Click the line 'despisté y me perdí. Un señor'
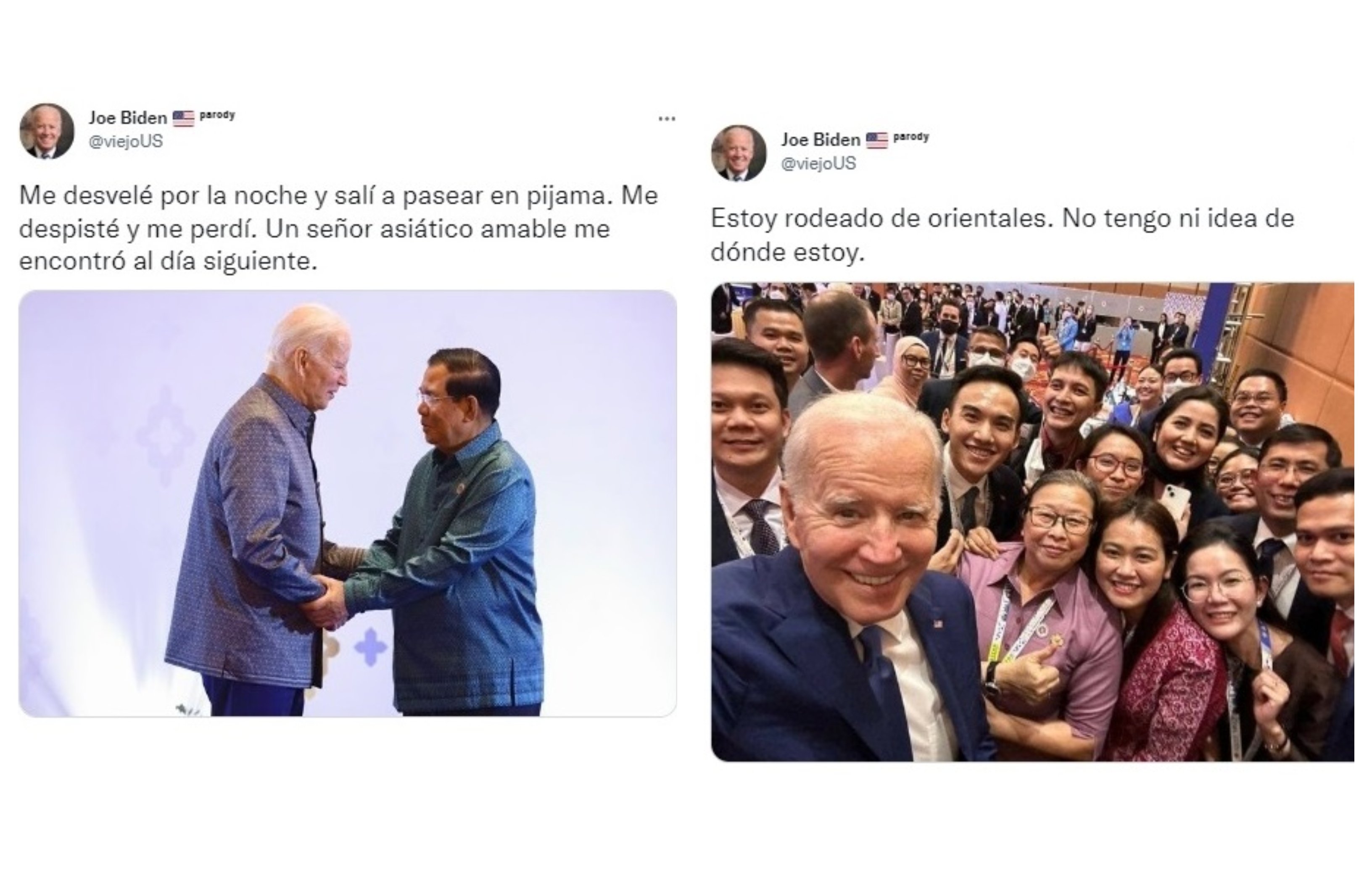The width and height of the screenshot is (1372, 878). (x=315, y=229)
